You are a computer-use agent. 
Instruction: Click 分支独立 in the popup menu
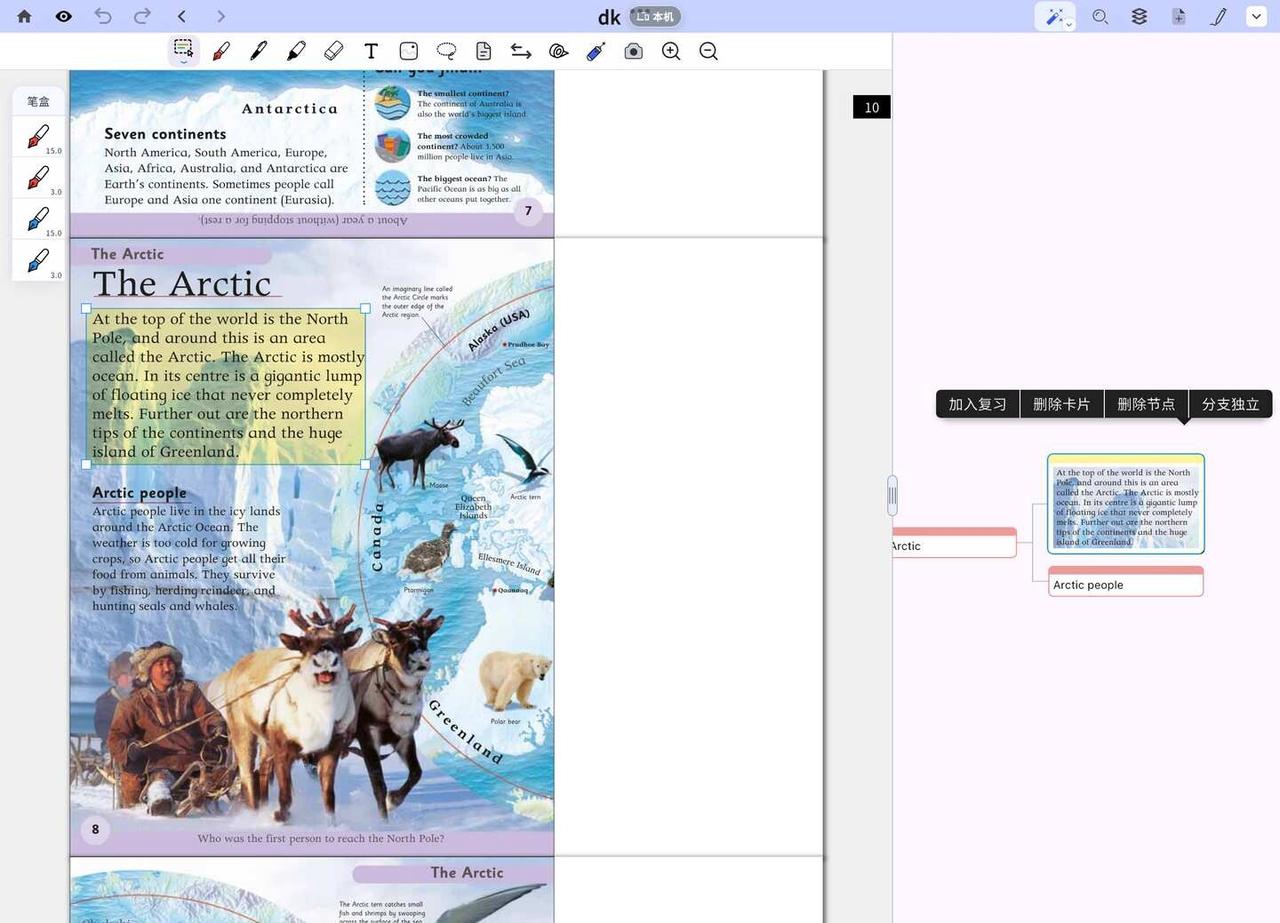1230,404
